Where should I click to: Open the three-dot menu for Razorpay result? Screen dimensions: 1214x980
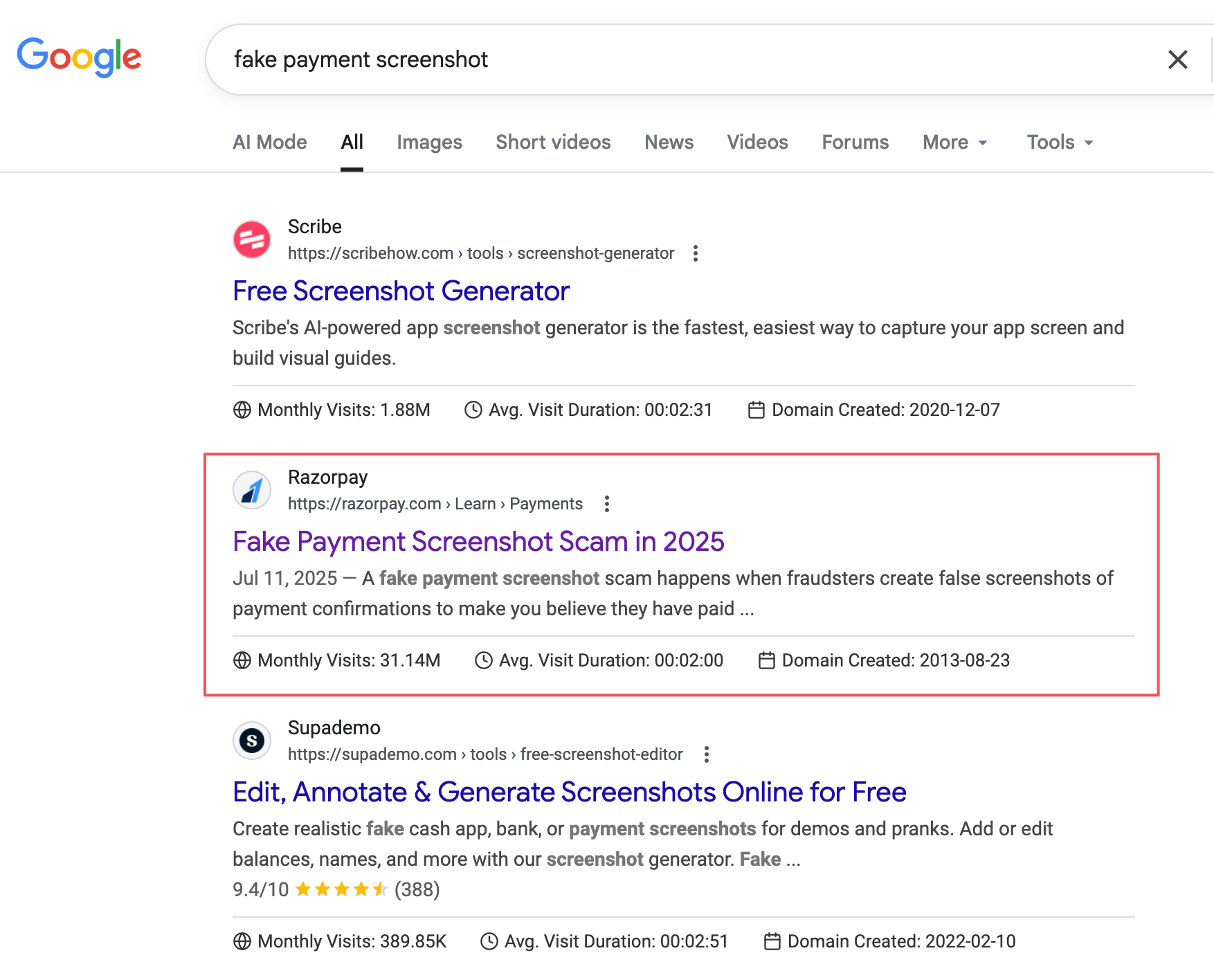tap(607, 504)
